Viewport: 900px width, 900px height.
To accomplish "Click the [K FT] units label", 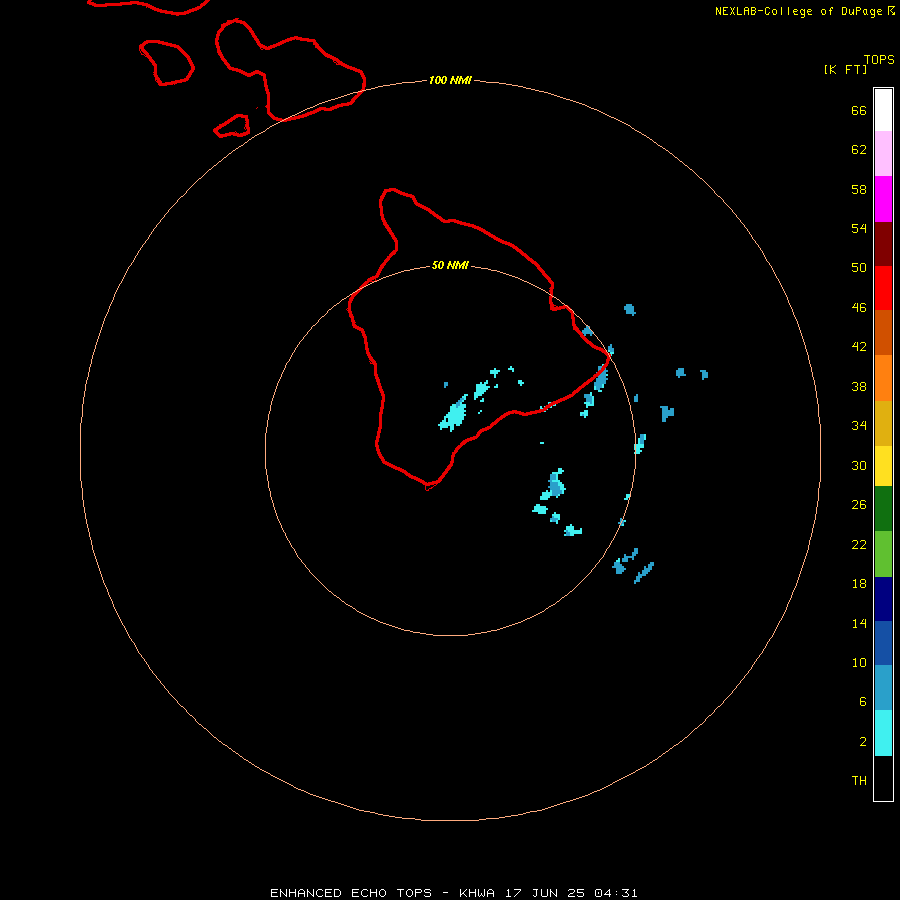I will pyautogui.click(x=845, y=69).
